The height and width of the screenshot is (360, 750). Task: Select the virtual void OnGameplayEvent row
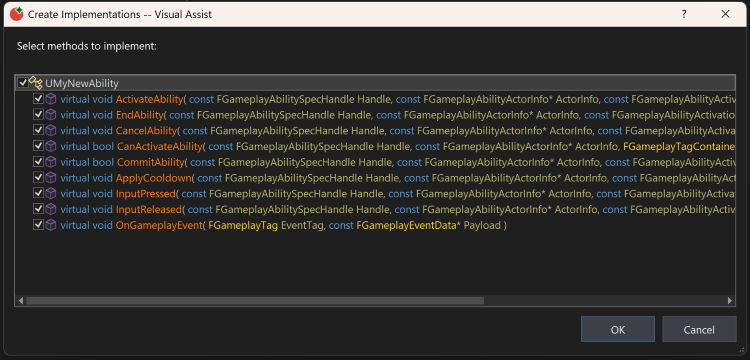375,225
